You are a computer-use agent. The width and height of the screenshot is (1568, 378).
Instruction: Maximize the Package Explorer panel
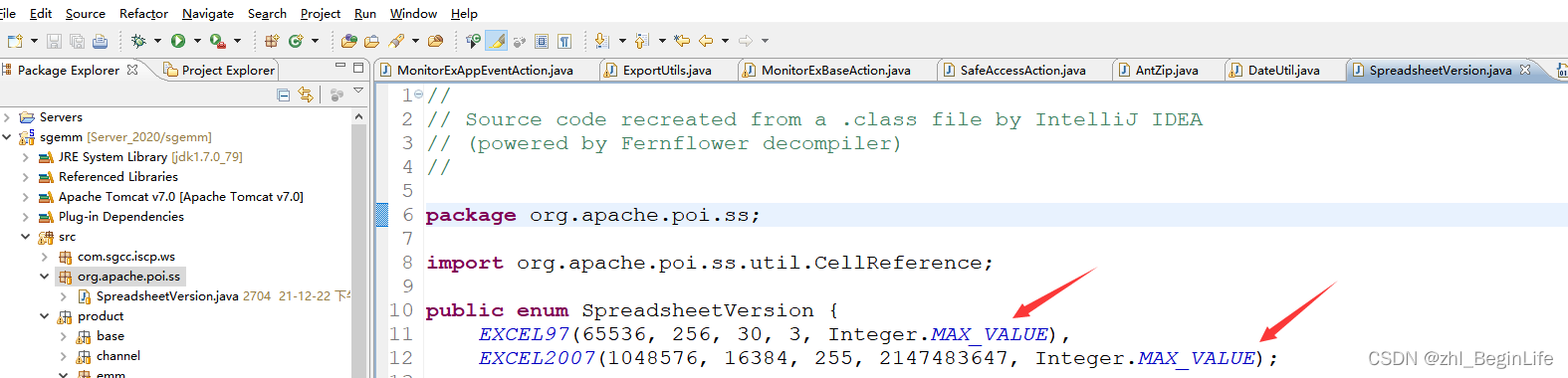(x=358, y=67)
